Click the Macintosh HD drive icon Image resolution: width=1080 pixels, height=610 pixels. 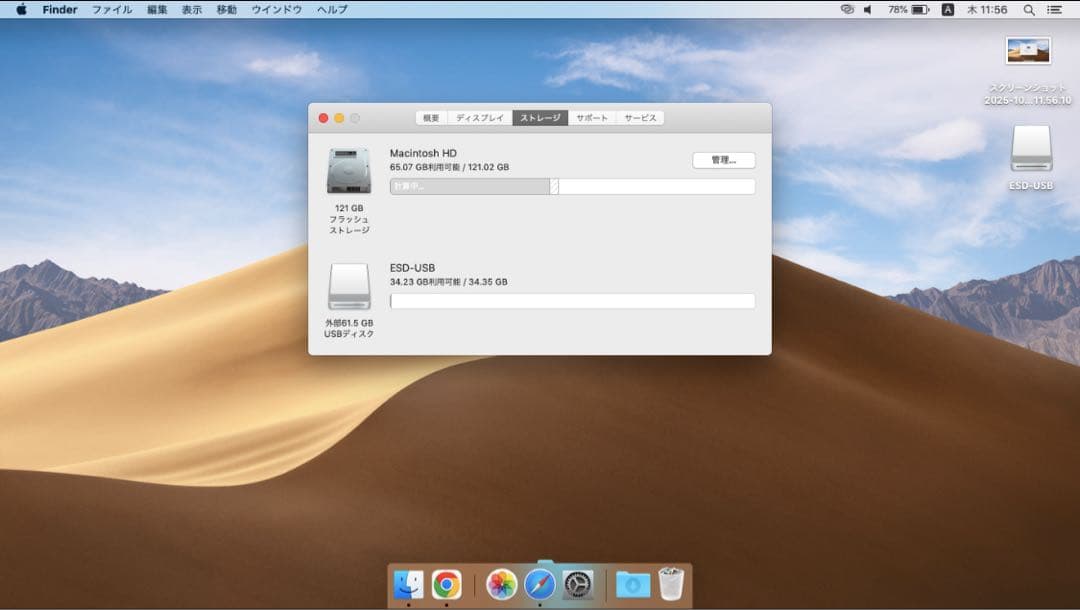(349, 170)
